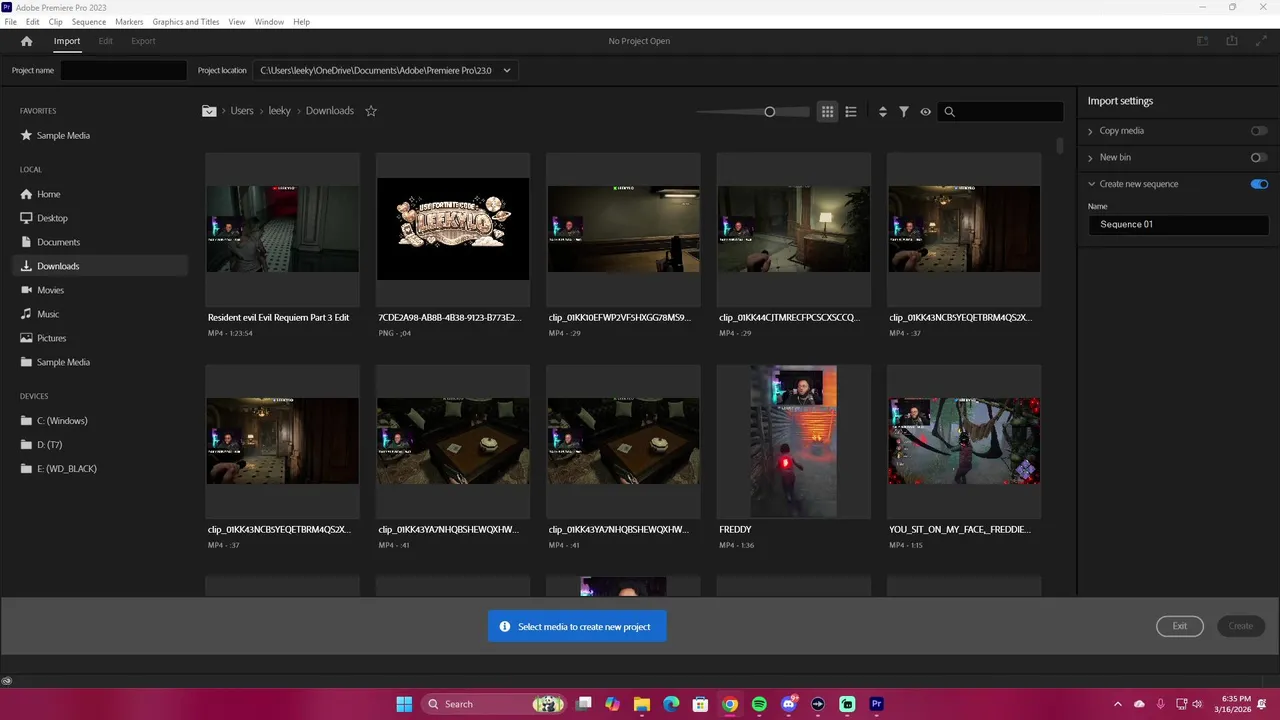The image size is (1280, 720).
Task: Open Spotify from the taskbar
Action: (x=759, y=704)
